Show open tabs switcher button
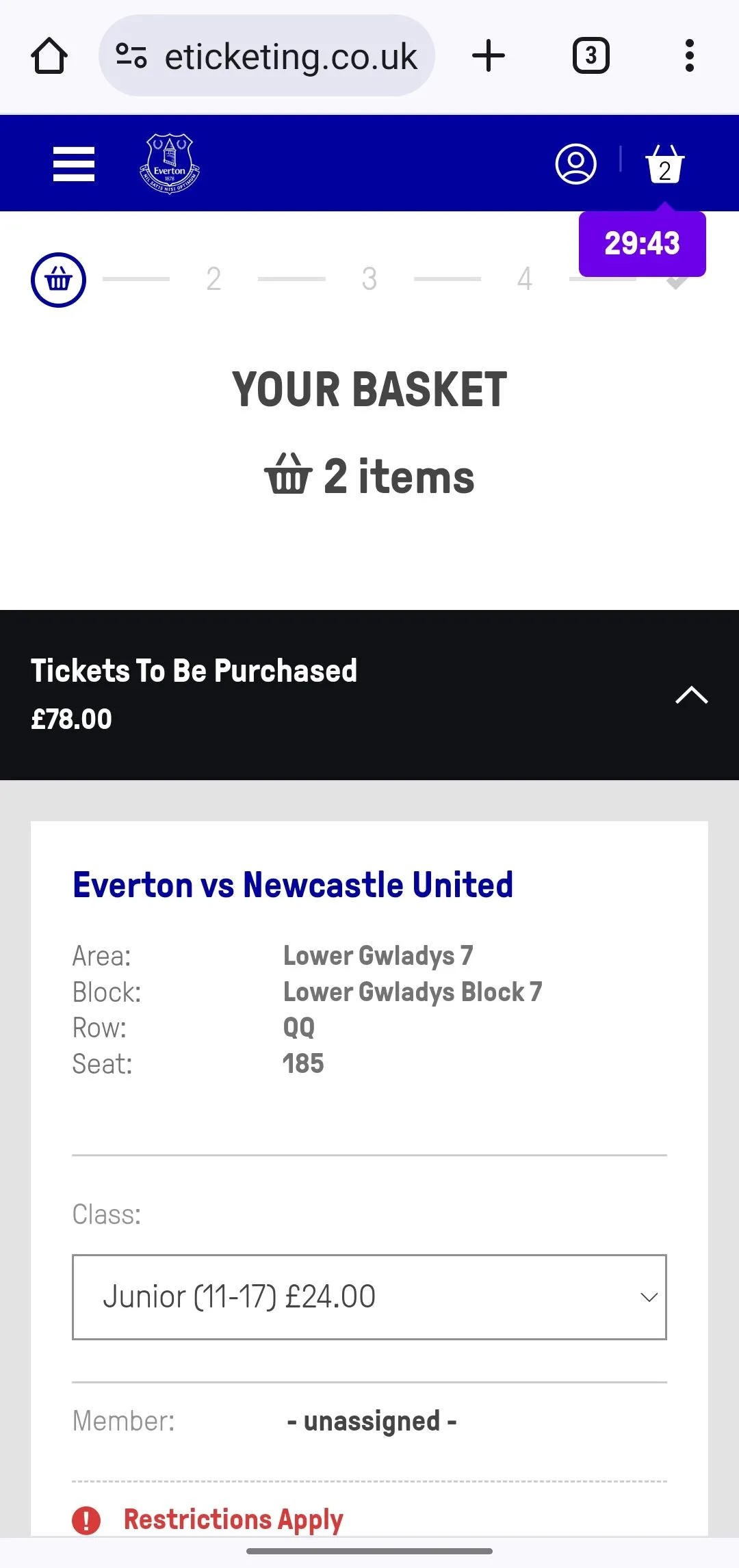Viewport: 739px width, 1568px height. tap(591, 56)
